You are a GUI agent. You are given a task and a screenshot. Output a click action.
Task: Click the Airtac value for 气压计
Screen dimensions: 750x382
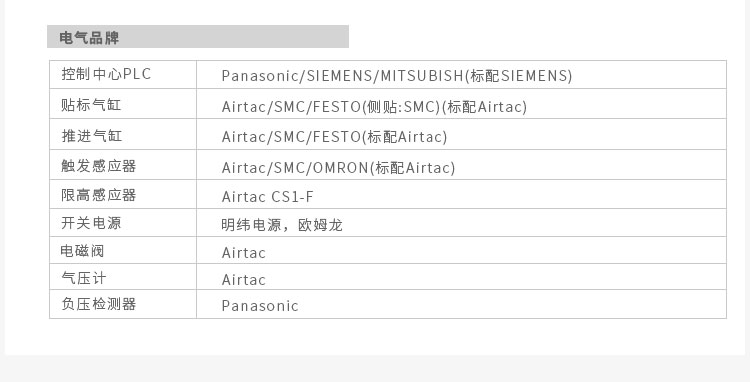coord(243,279)
